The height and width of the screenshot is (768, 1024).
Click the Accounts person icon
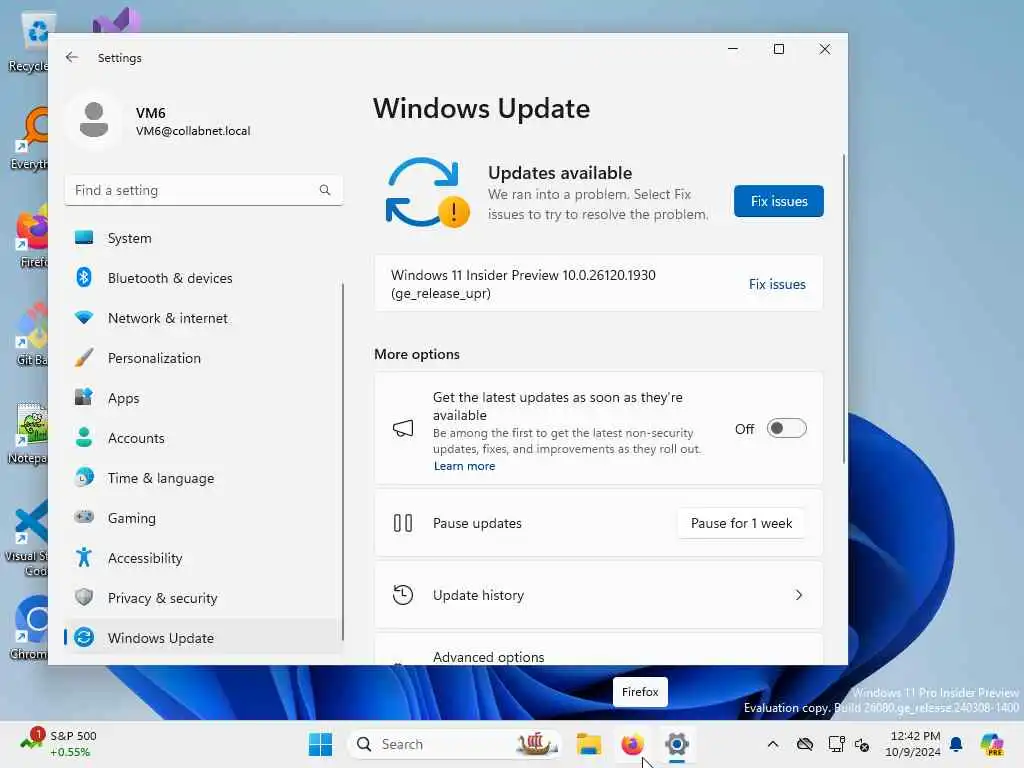coord(84,438)
